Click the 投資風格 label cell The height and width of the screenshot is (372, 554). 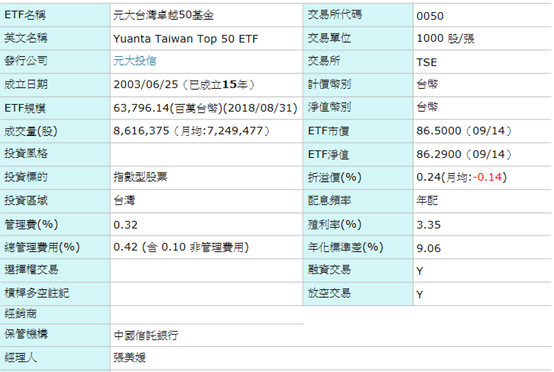click(x=55, y=154)
